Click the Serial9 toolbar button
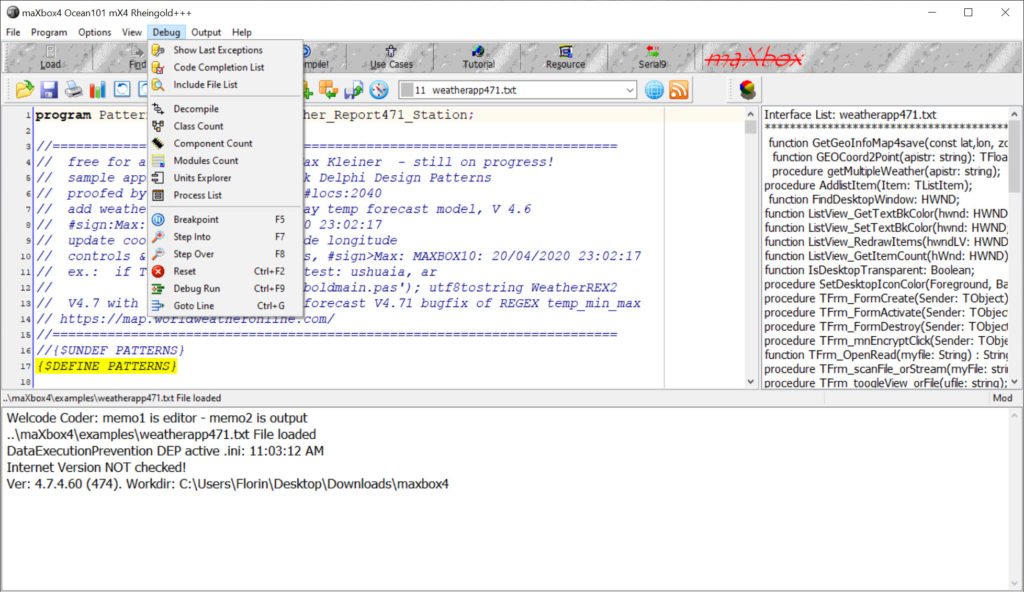The height and width of the screenshot is (592, 1024). pos(652,58)
